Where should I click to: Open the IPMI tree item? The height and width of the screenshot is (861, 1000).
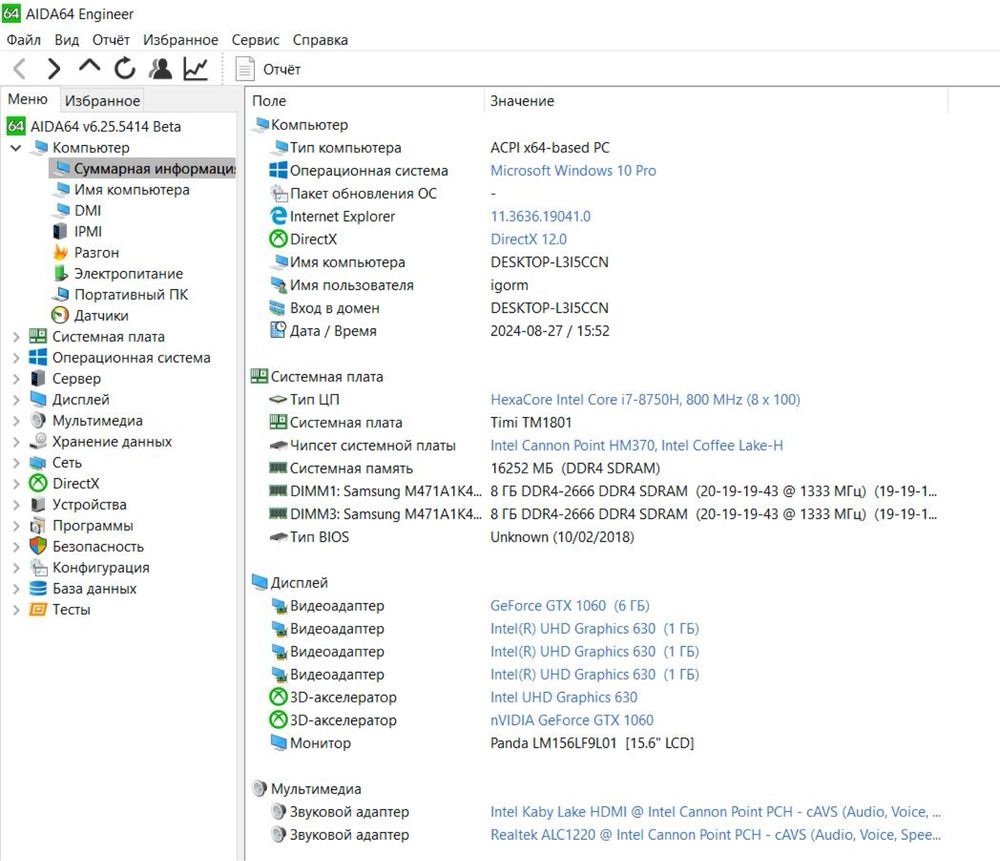78,232
